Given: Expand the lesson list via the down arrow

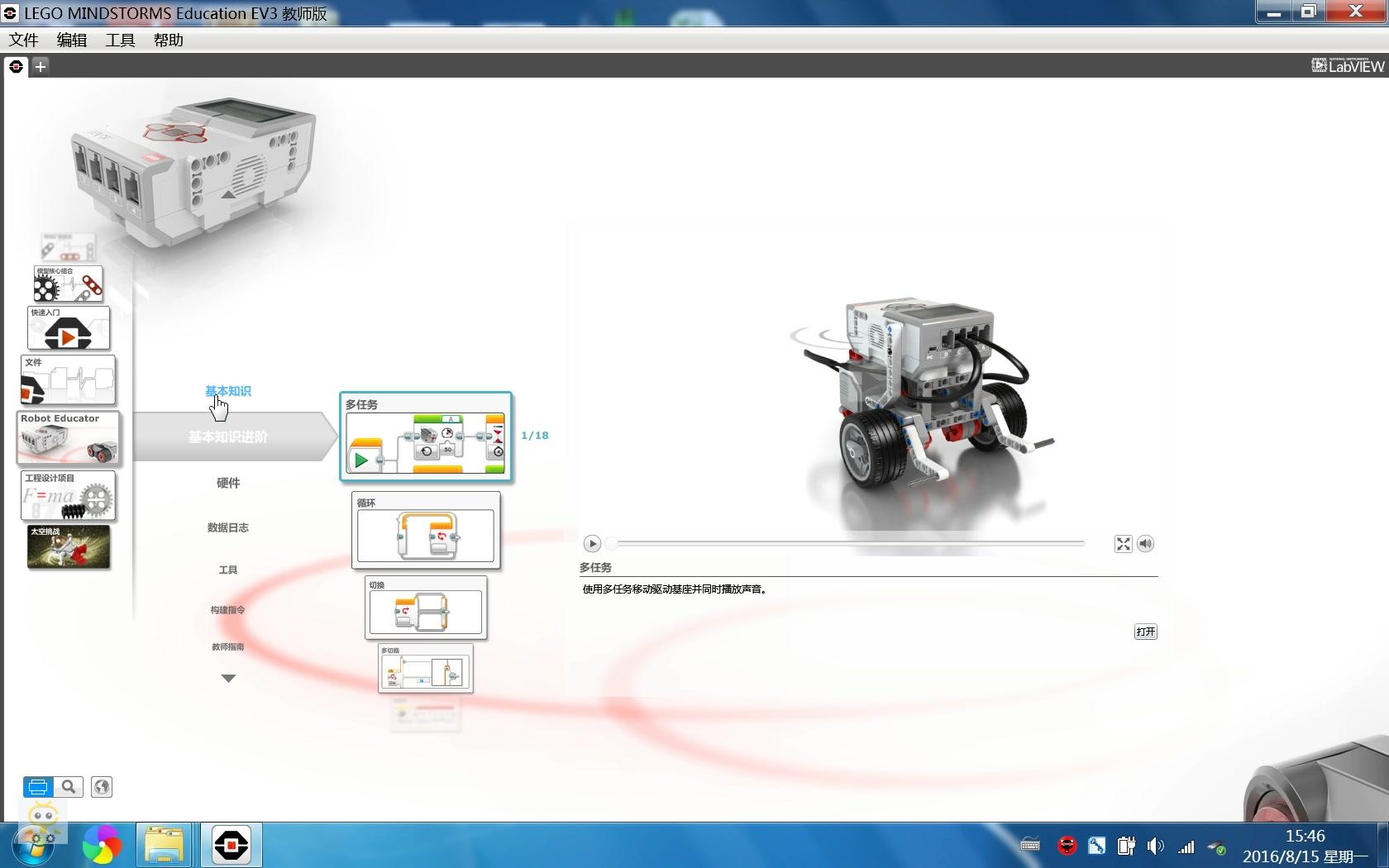Looking at the screenshot, I should [x=228, y=678].
